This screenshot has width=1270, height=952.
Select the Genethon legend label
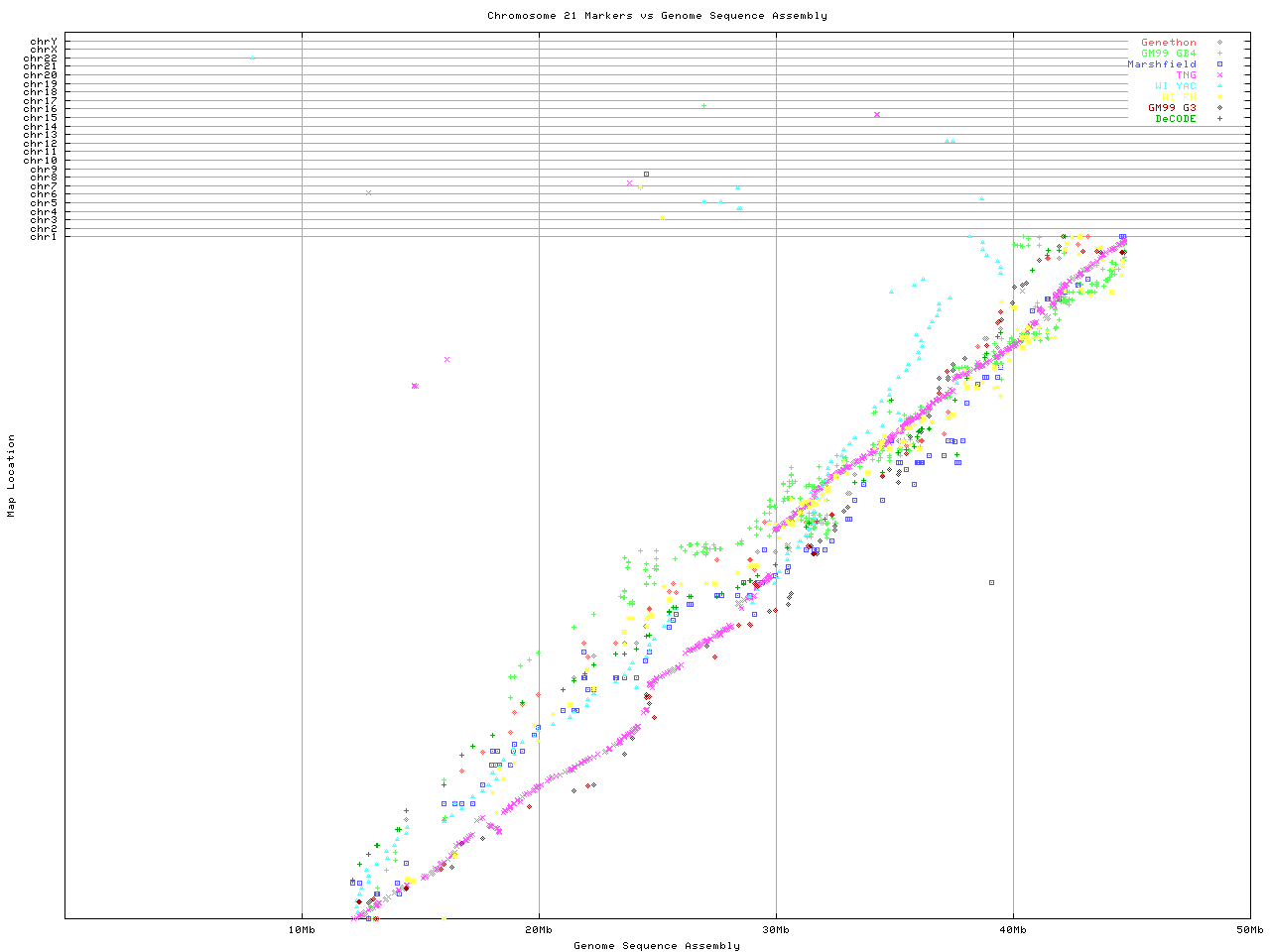1169,43
